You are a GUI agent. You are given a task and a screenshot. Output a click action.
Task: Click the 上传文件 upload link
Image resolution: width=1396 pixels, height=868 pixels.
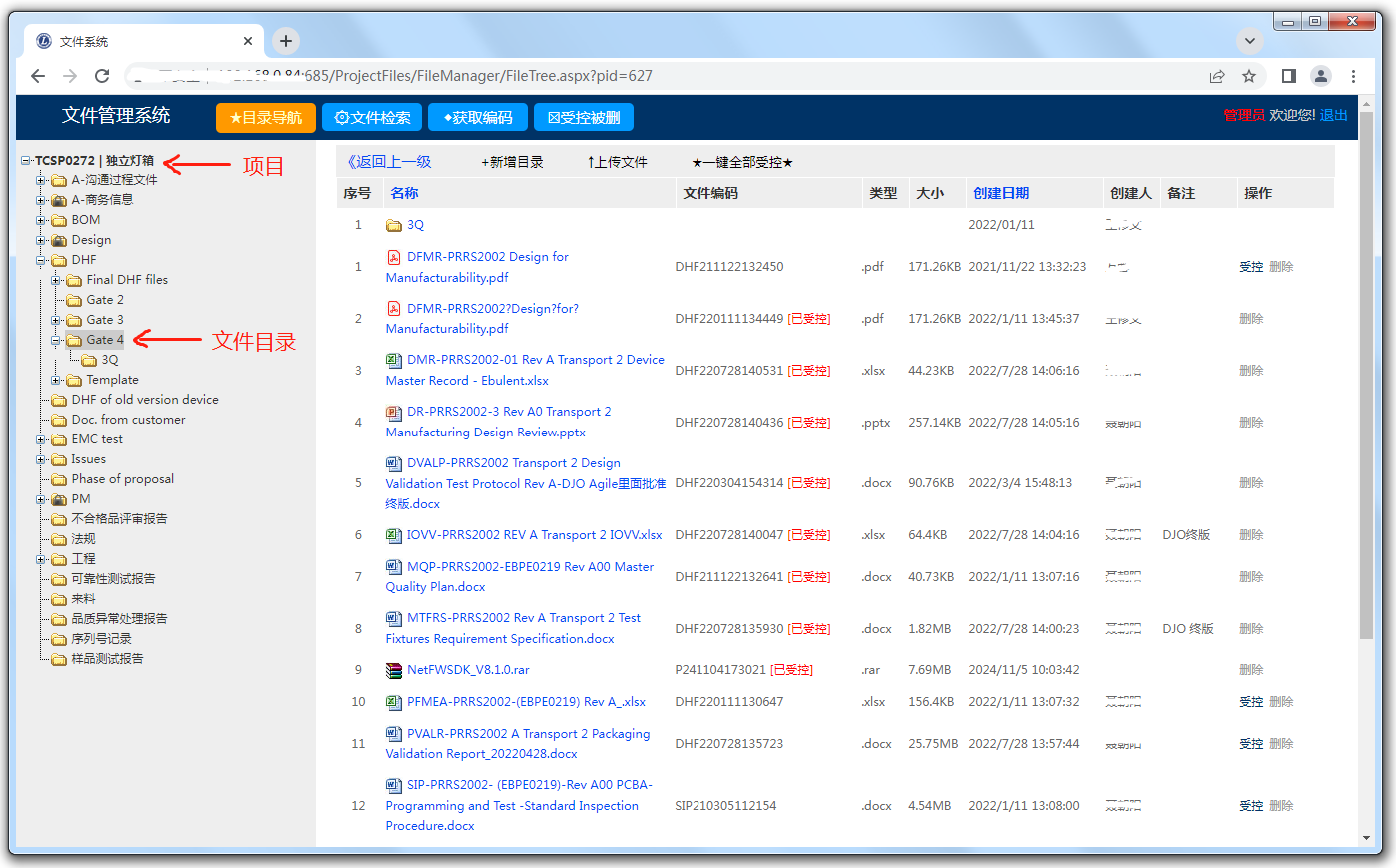617,162
